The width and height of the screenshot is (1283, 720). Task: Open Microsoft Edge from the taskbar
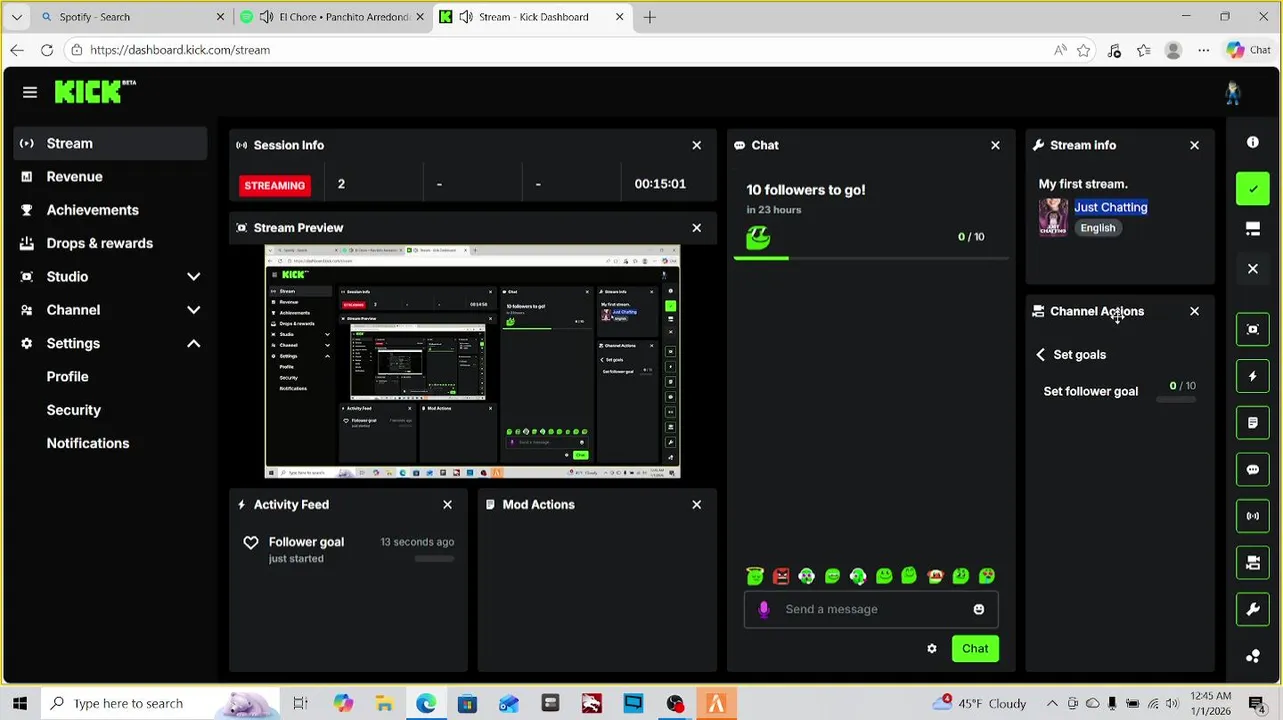tap(426, 703)
